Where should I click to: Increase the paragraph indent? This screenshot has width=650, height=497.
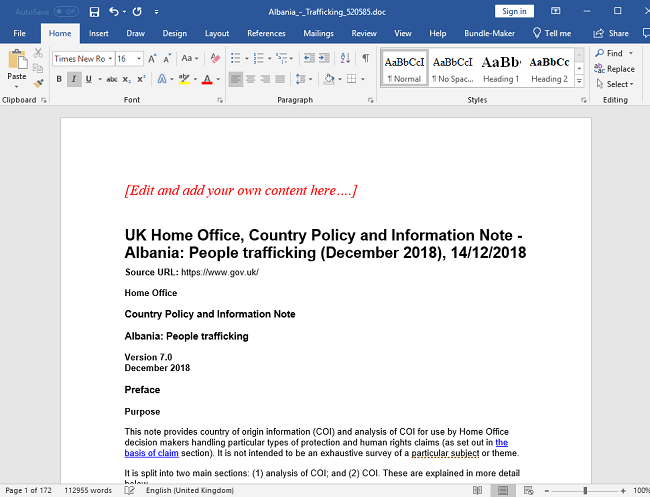[325, 58]
